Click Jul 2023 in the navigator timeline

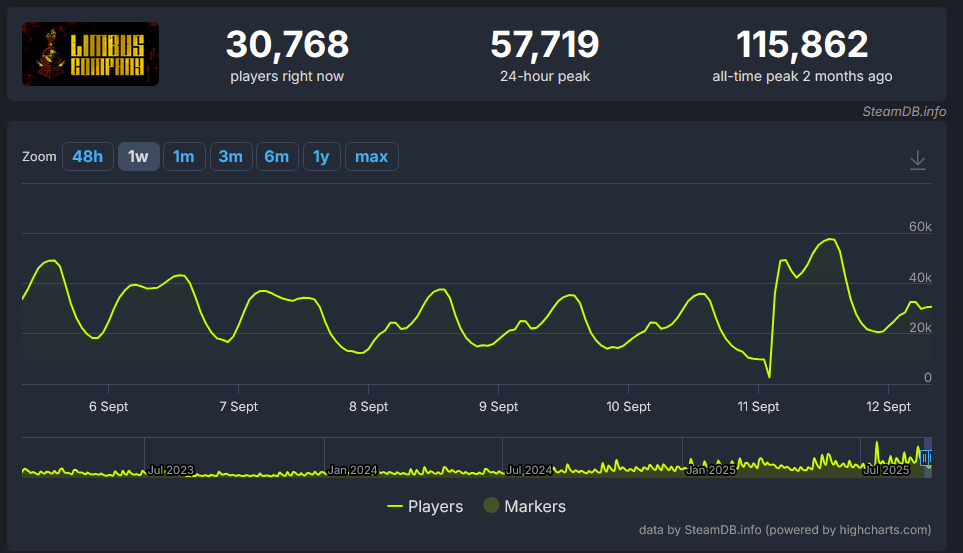[x=171, y=470]
